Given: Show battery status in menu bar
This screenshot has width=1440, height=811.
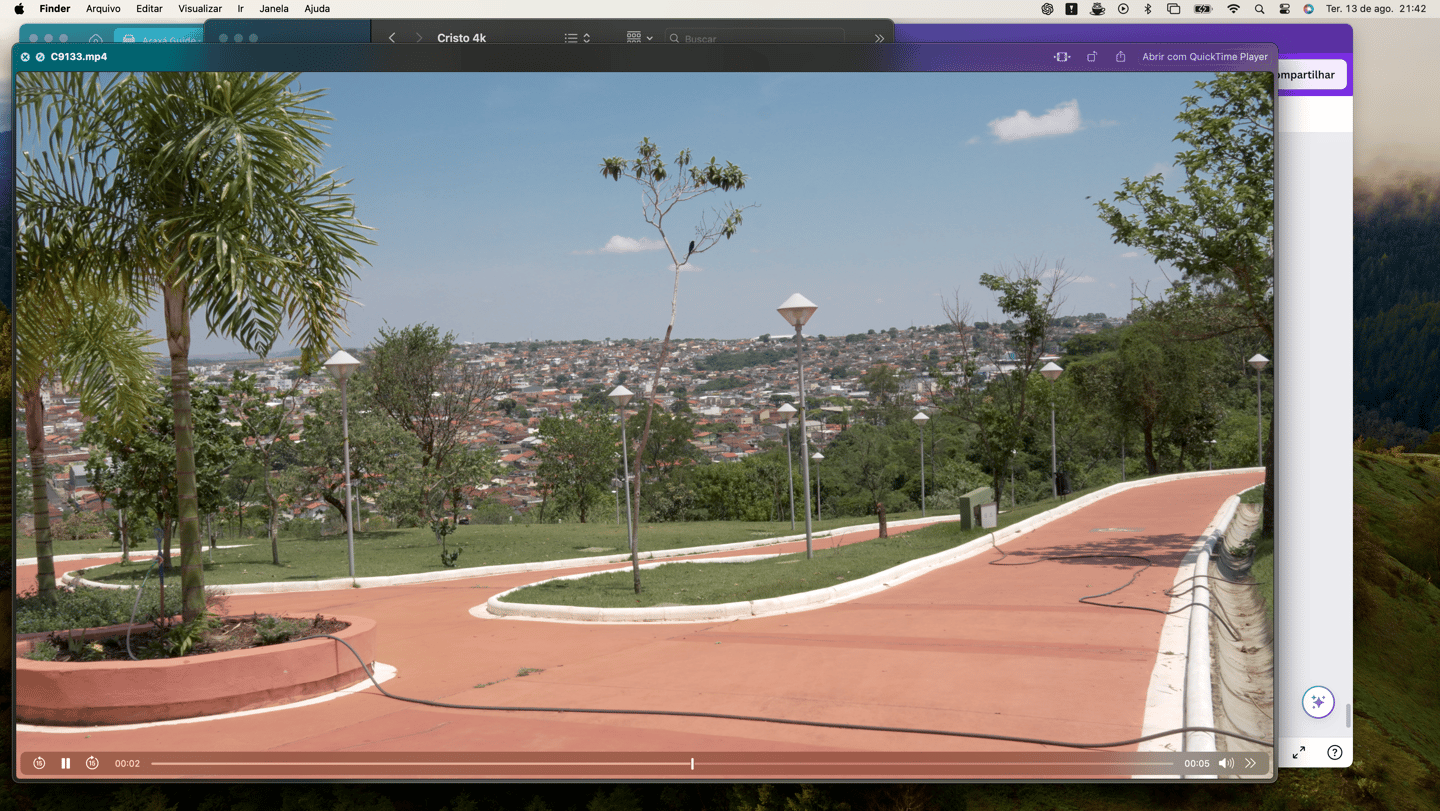Looking at the screenshot, I should [x=1203, y=9].
